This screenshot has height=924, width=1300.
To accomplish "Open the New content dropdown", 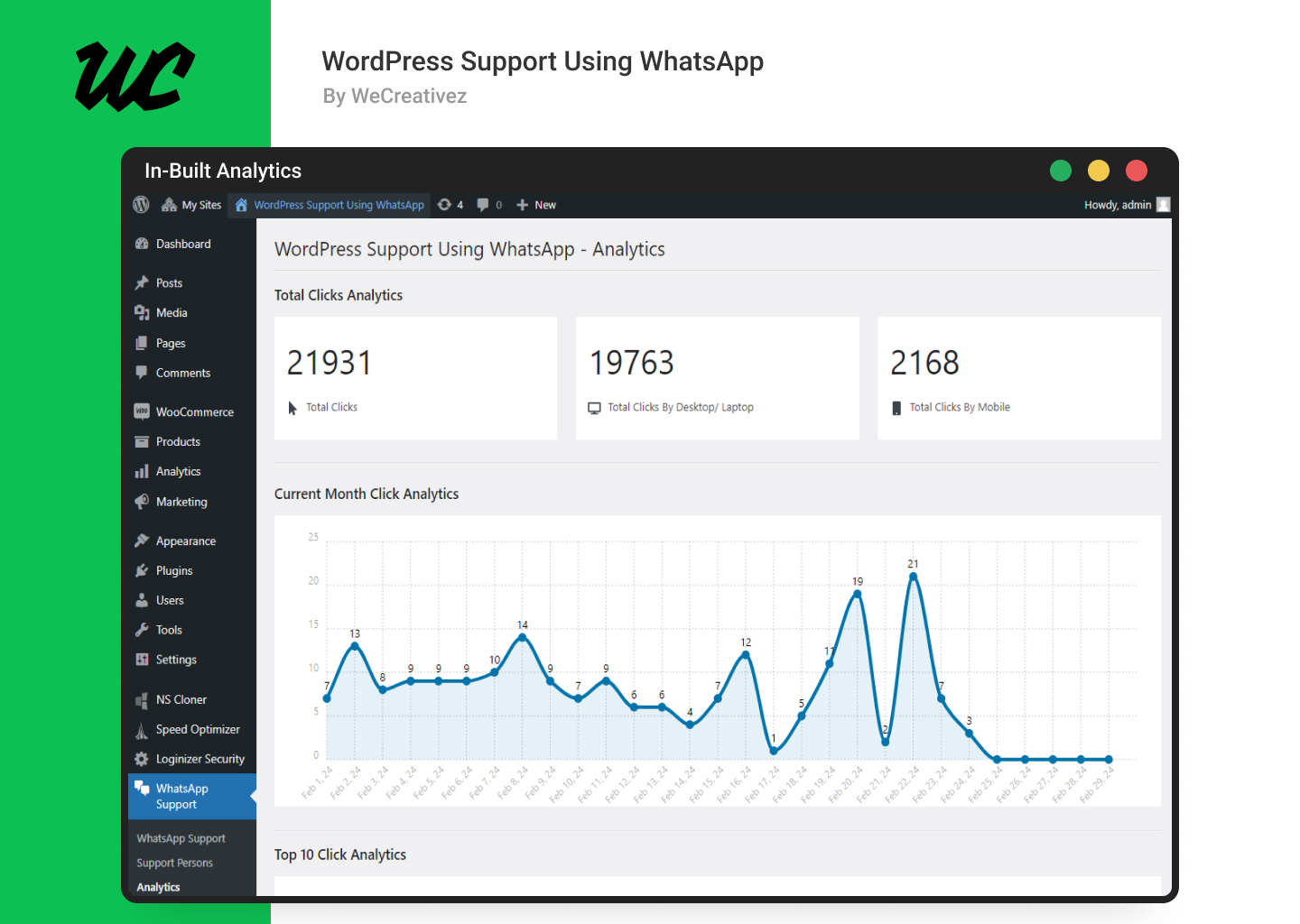I will pyautogui.click(x=536, y=205).
